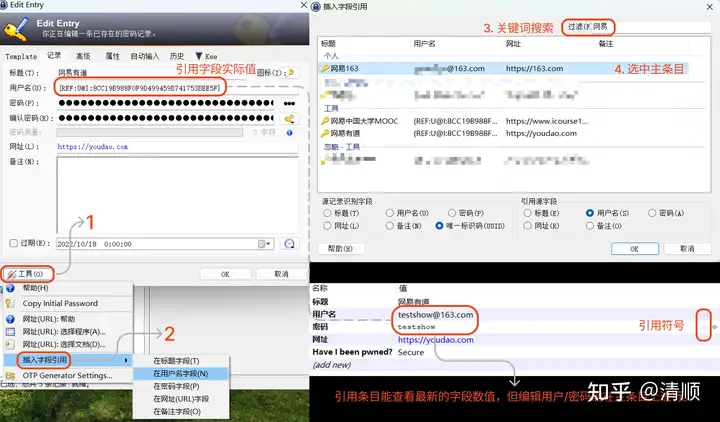
Task: Click the clock preset icon beside the expiry date
Action: pyautogui.click(x=289, y=243)
